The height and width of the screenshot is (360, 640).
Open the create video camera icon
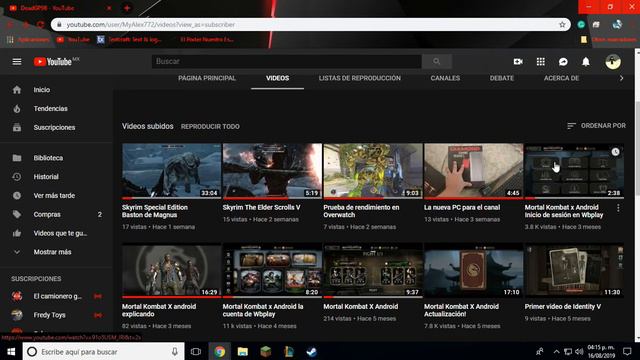pyautogui.click(x=518, y=62)
